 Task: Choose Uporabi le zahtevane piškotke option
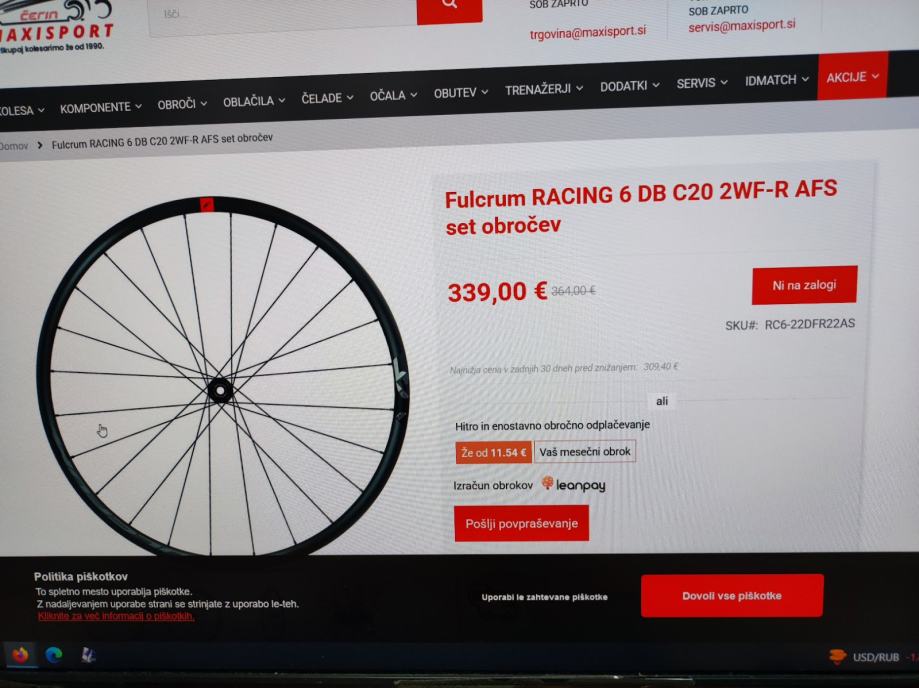(544, 597)
